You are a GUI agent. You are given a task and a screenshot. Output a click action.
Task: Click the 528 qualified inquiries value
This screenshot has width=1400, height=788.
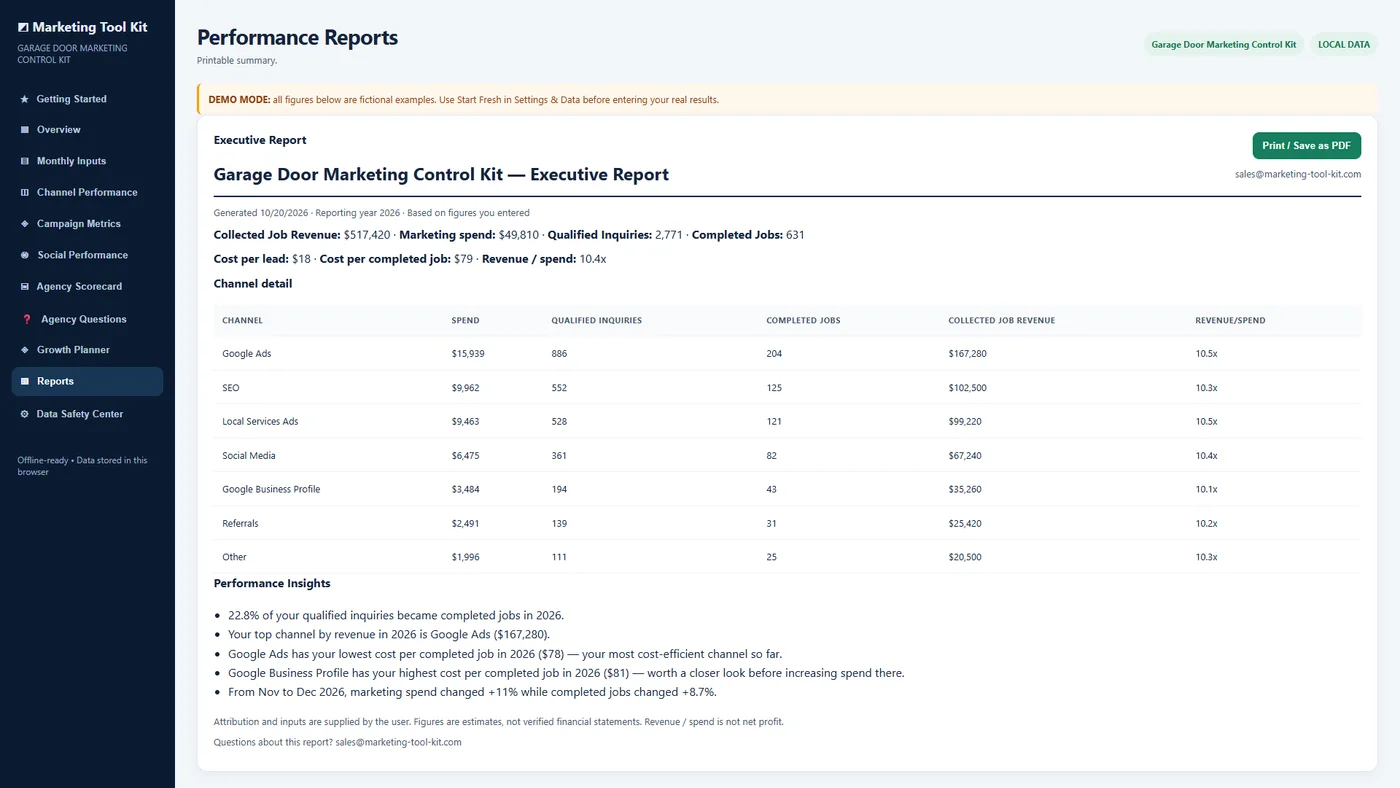click(559, 422)
